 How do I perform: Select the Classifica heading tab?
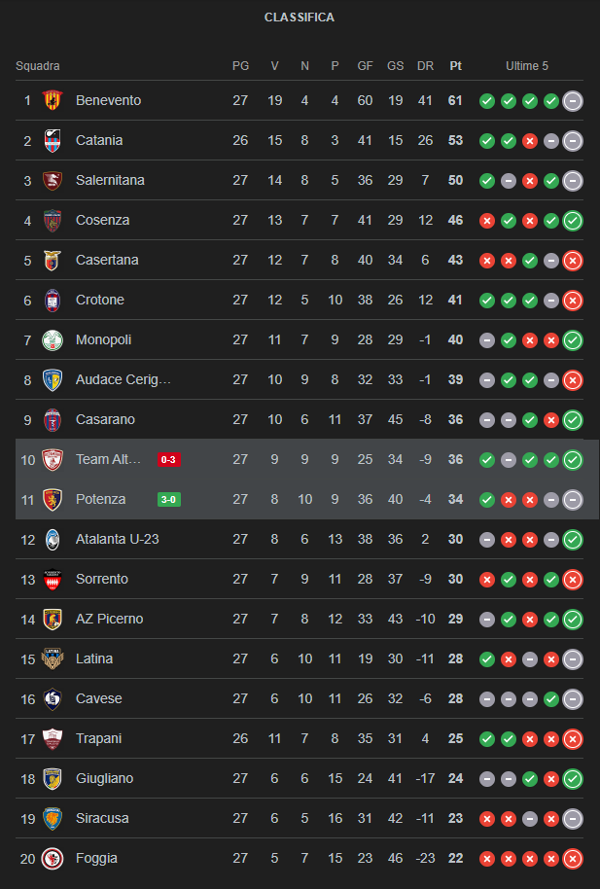coord(299,17)
